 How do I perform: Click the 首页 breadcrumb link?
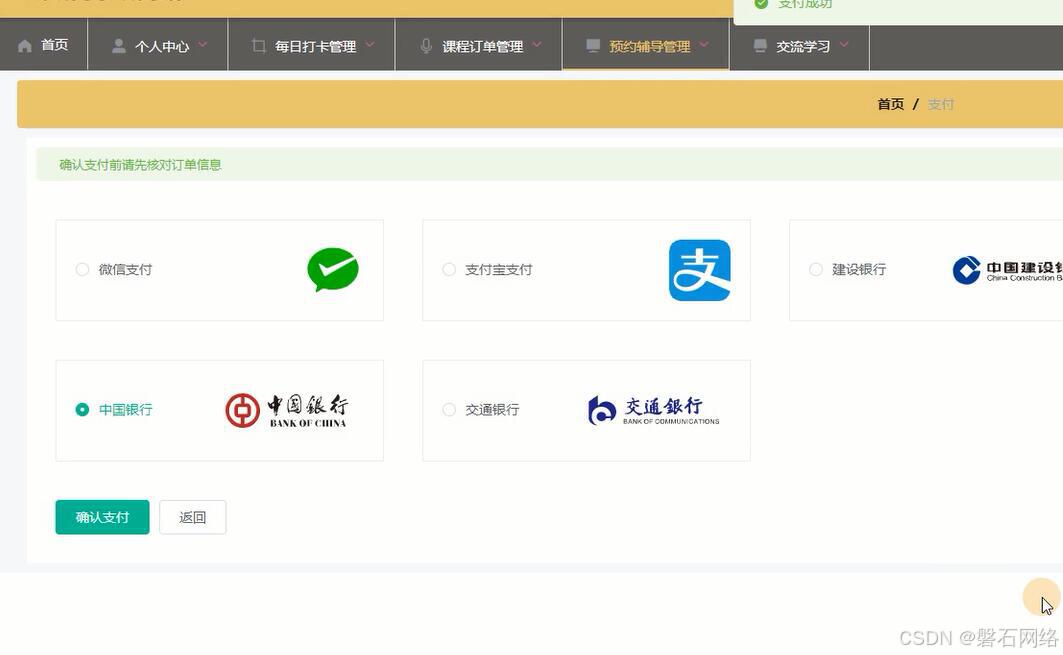pos(891,104)
